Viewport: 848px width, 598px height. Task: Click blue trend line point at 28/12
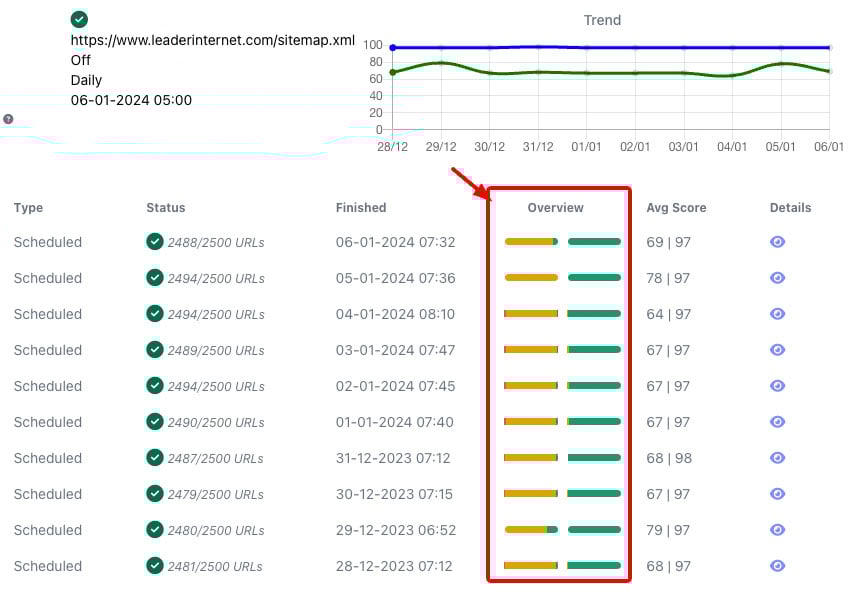pos(393,48)
